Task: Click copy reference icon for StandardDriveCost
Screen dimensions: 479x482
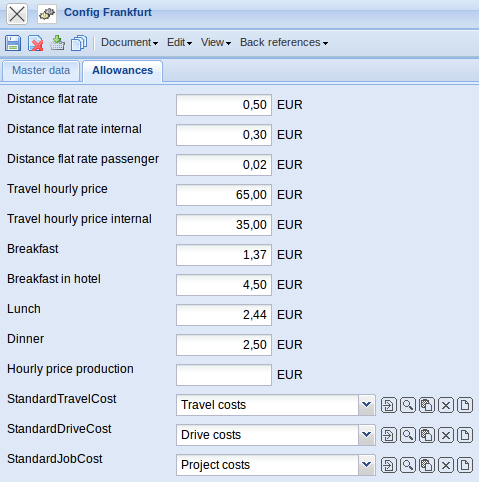Action: (427, 435)
